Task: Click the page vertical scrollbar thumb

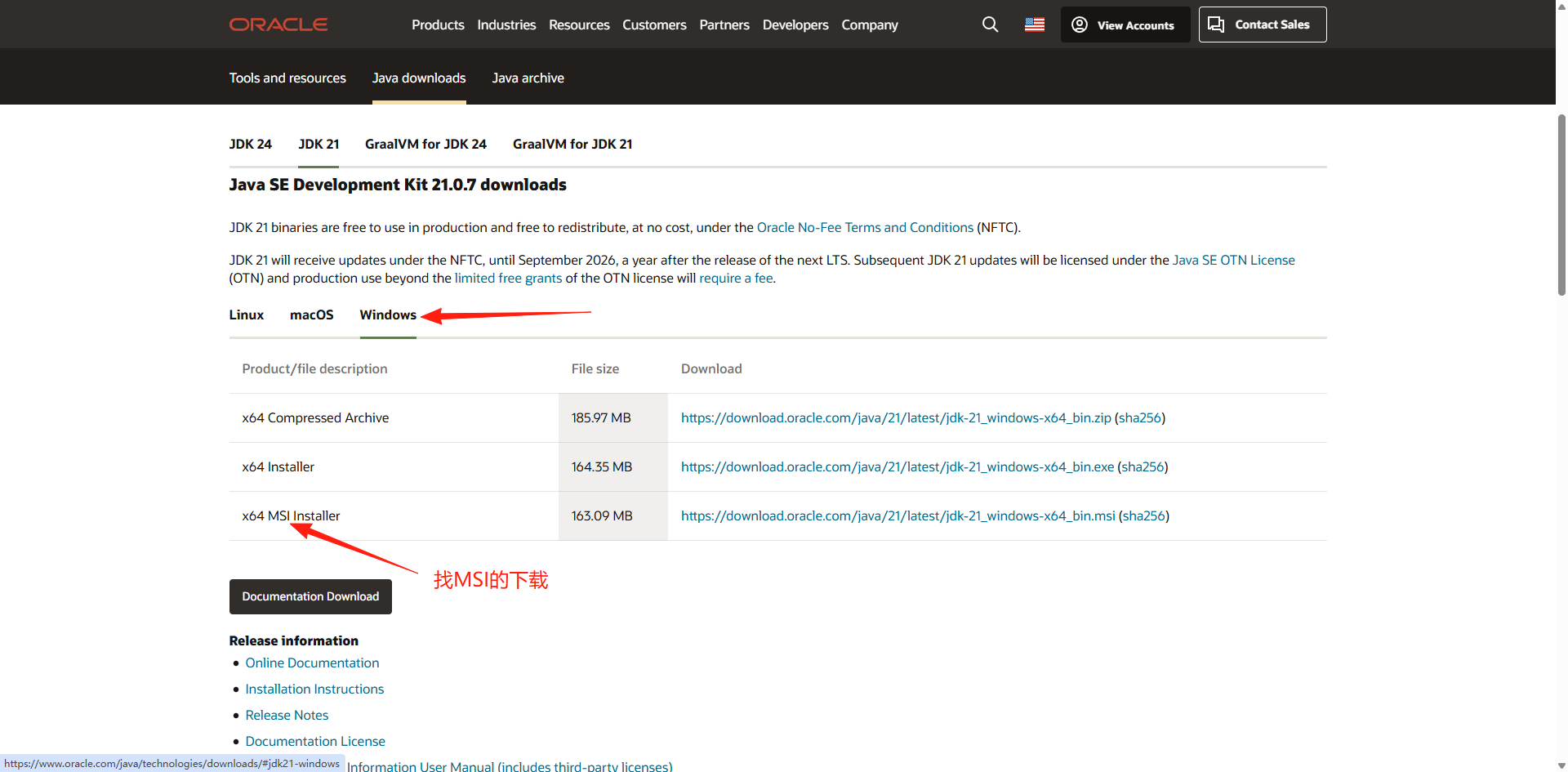Action: click(1561, 204)
